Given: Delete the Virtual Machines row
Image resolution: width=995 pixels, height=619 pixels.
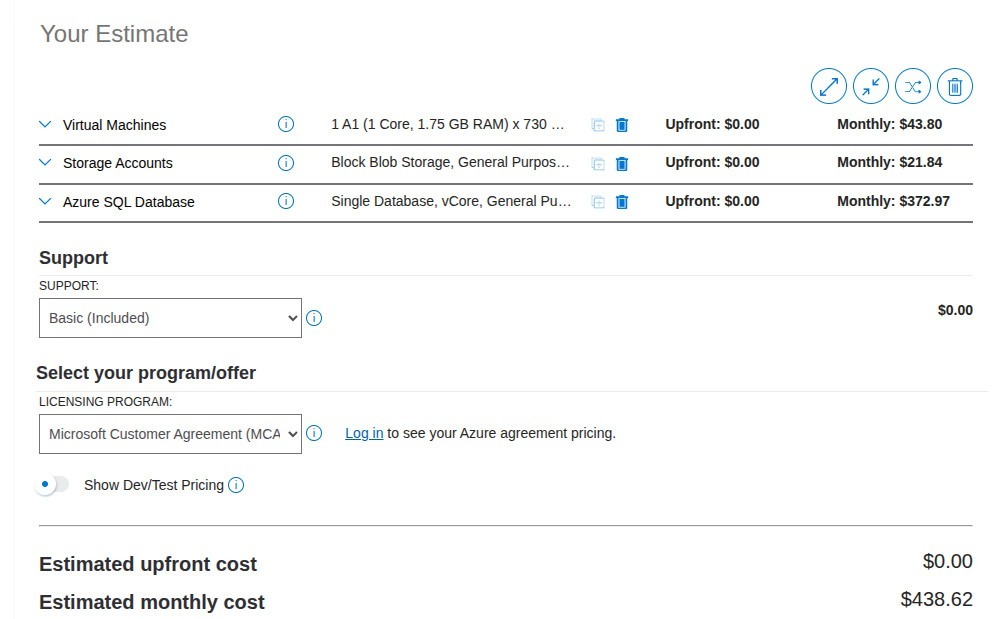Looking at the screenshot, I should tap(622, 125).
